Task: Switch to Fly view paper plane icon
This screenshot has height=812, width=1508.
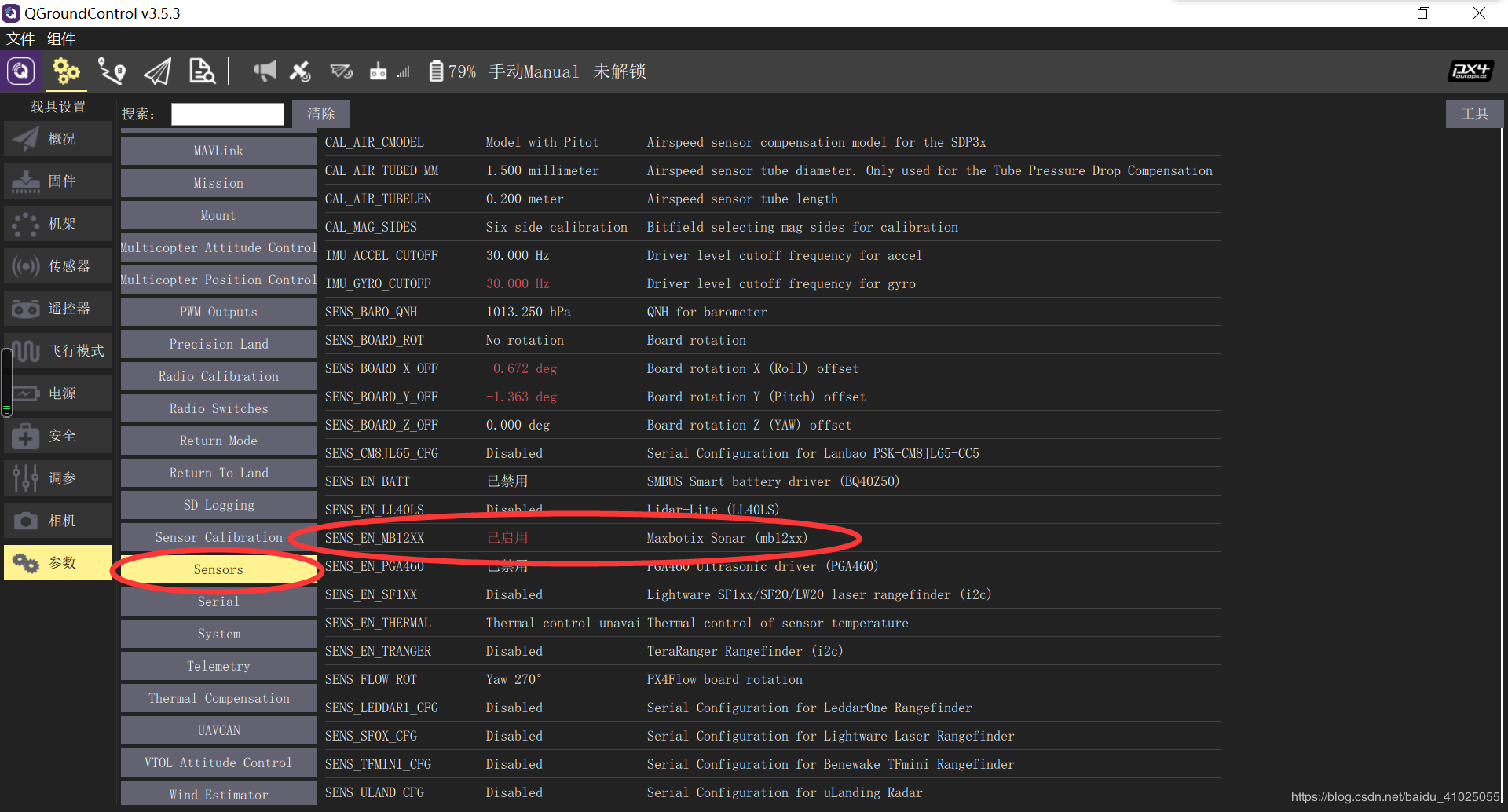Action: click(157, 71)
